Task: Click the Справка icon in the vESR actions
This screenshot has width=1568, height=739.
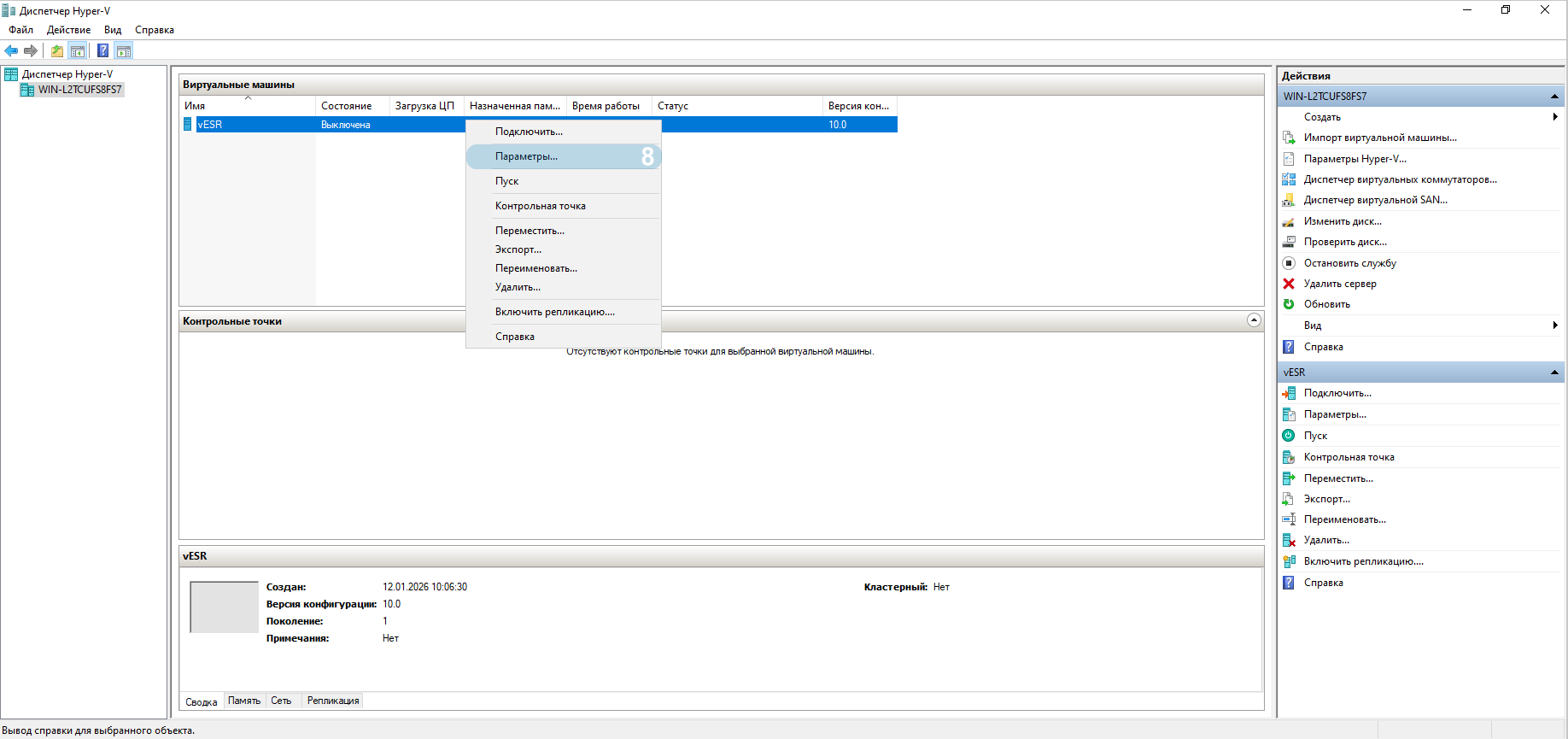Action: (1289, 583)
